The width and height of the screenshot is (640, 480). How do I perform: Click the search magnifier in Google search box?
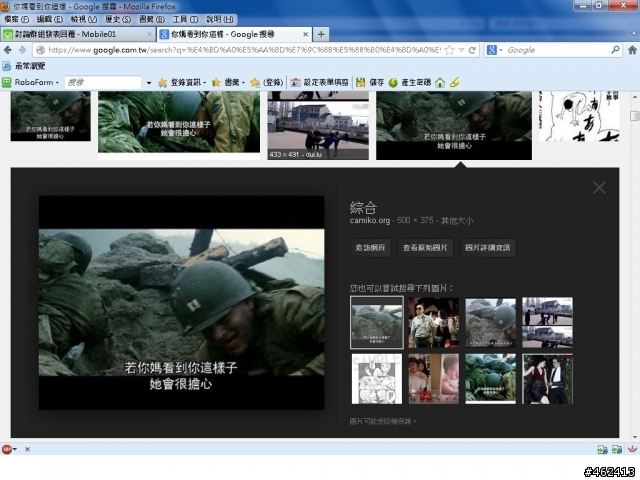[615, 50]
